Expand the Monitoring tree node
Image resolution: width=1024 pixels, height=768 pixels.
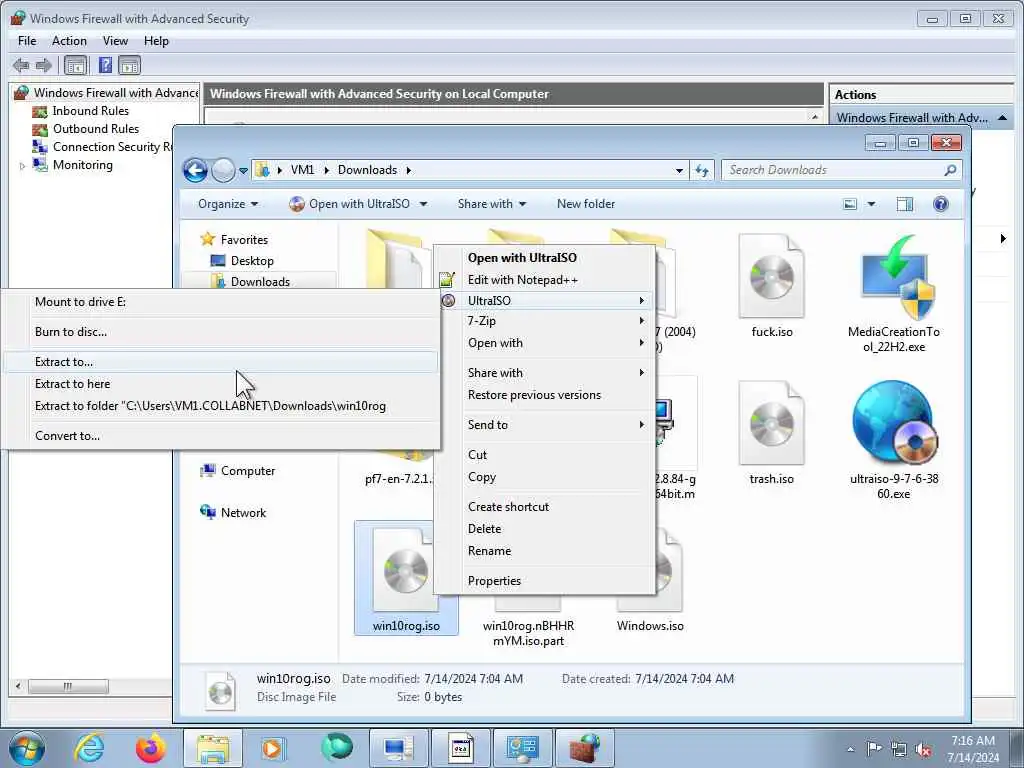[22, 166]
